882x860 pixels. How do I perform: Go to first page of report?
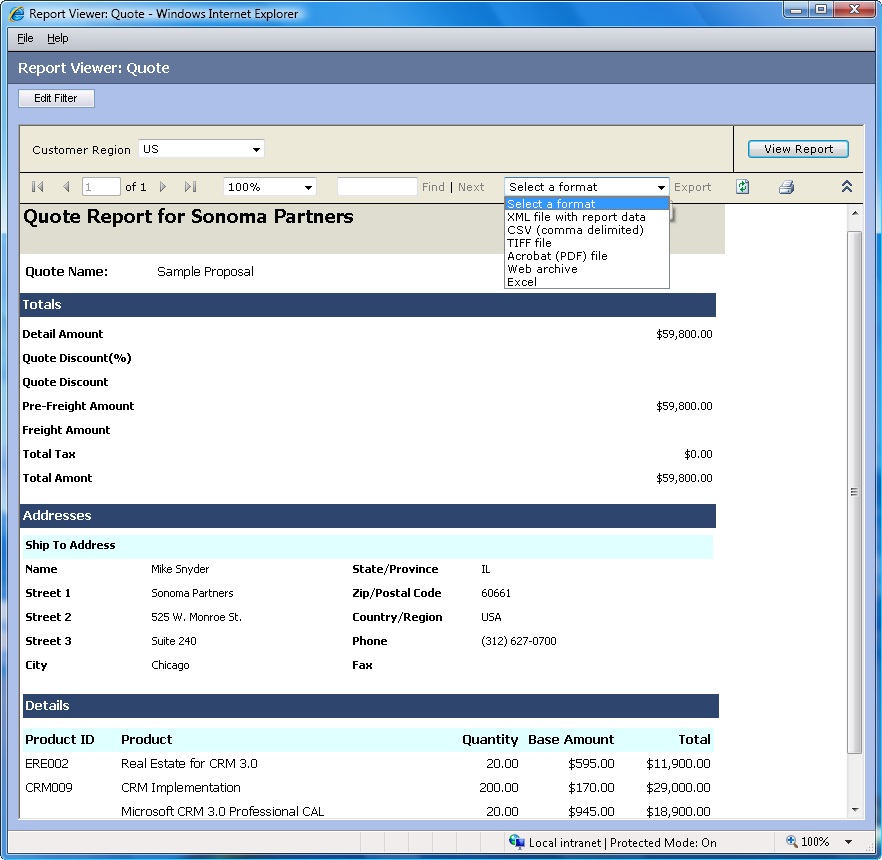(x=38, y=187)
